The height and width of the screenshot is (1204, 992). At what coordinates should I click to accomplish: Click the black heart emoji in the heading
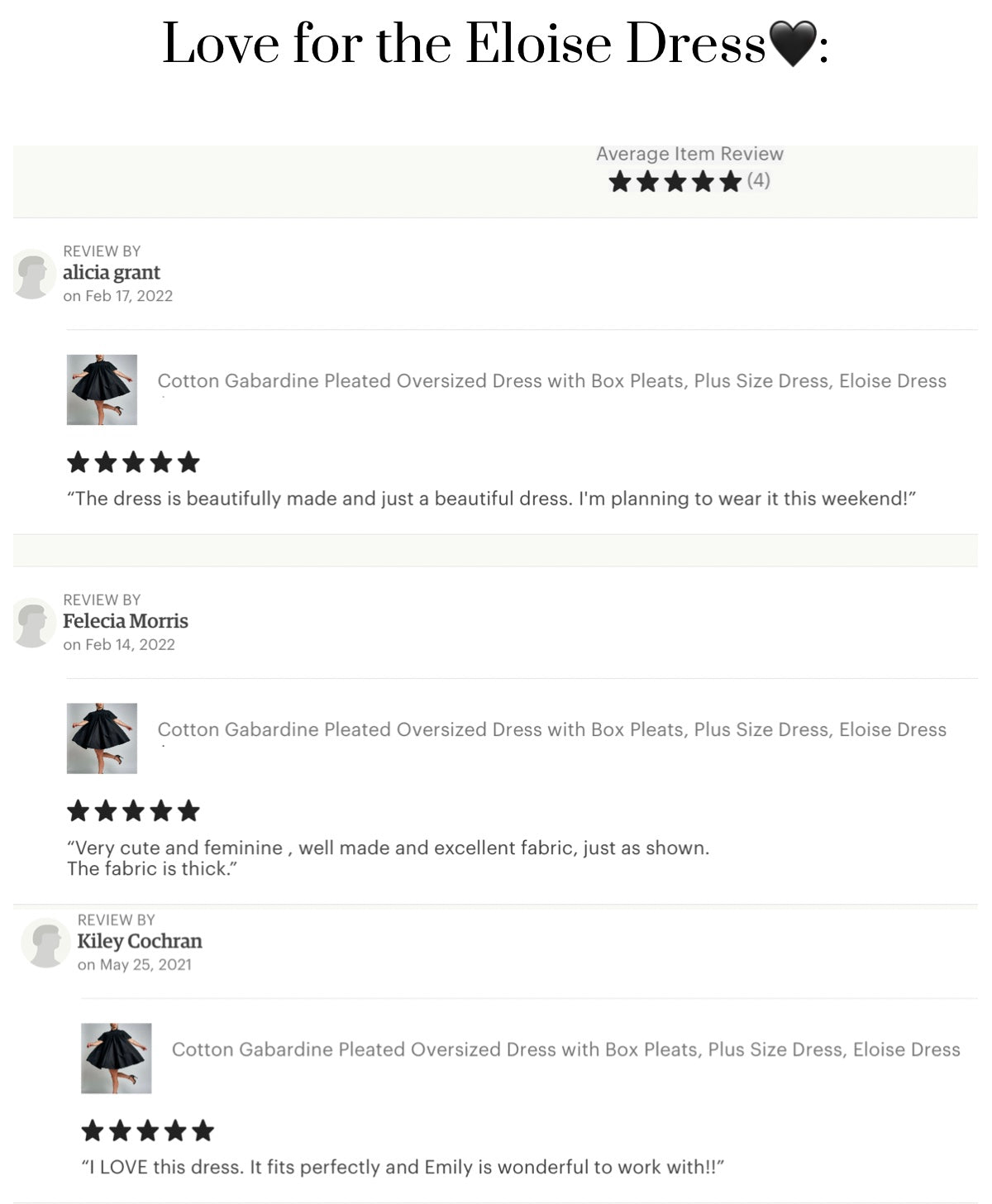pyautogui.click(x=792, y=45)
